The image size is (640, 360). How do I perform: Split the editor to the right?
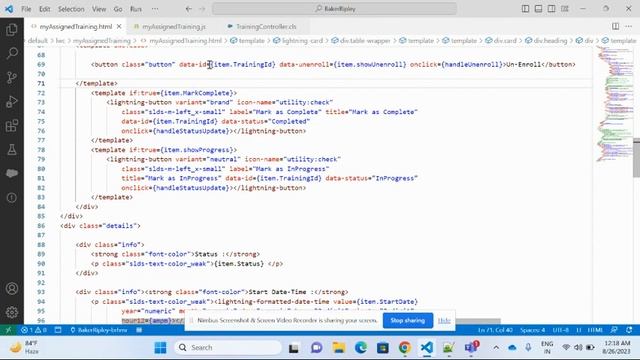tap(616, 26)
